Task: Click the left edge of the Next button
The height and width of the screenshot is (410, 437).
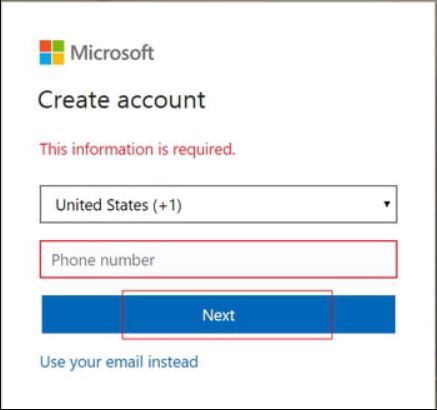Action: coord(47,314)
